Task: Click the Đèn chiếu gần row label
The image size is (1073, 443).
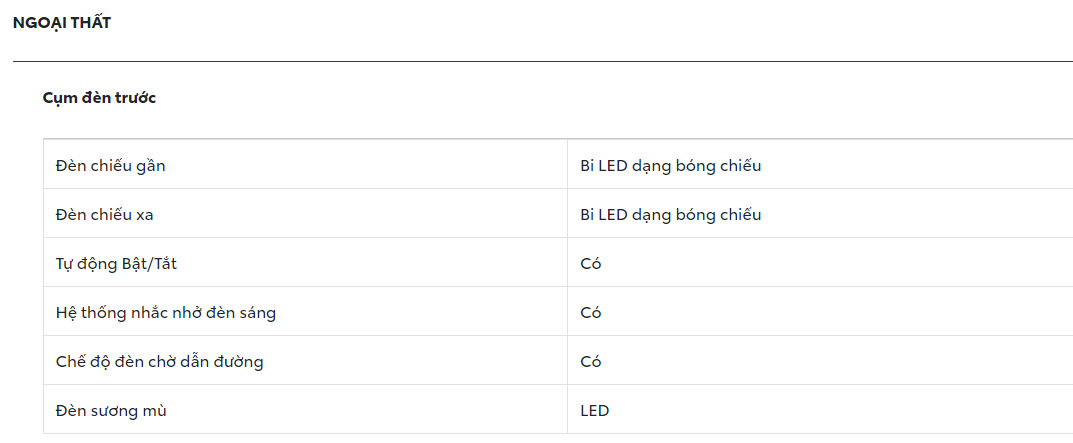Action: [x=111, y=166]
